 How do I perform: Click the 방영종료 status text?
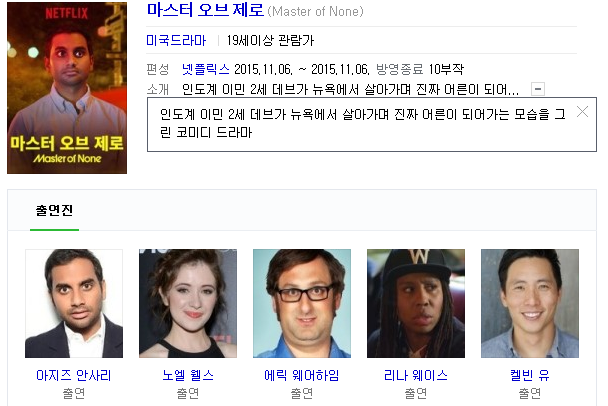[399, 69]
